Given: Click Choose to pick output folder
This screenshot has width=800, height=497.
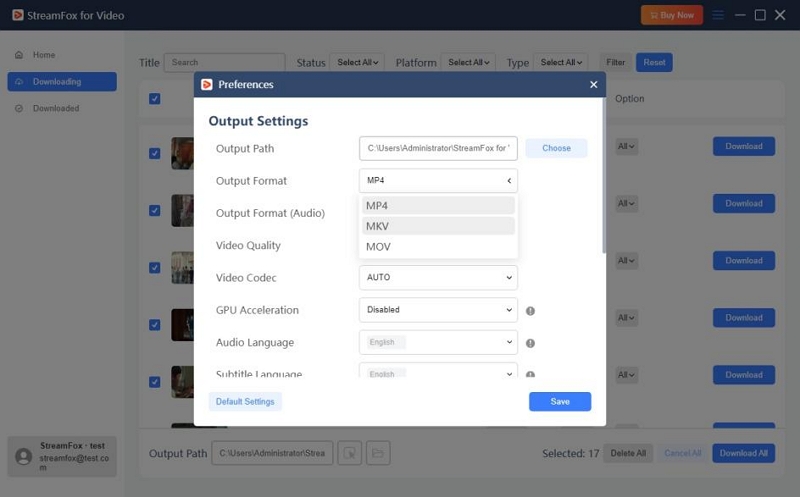Looking at the screenshot, I should 556,148.
